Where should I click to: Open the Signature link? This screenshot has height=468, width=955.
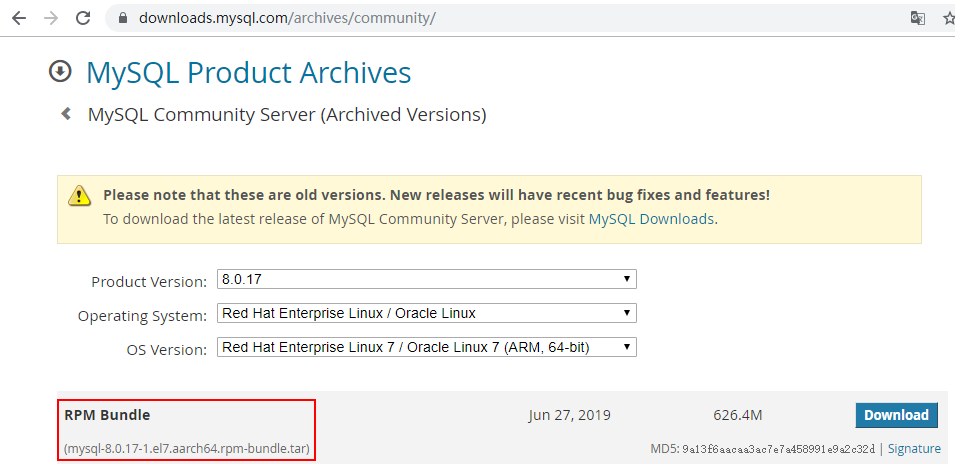click(914, 449)
